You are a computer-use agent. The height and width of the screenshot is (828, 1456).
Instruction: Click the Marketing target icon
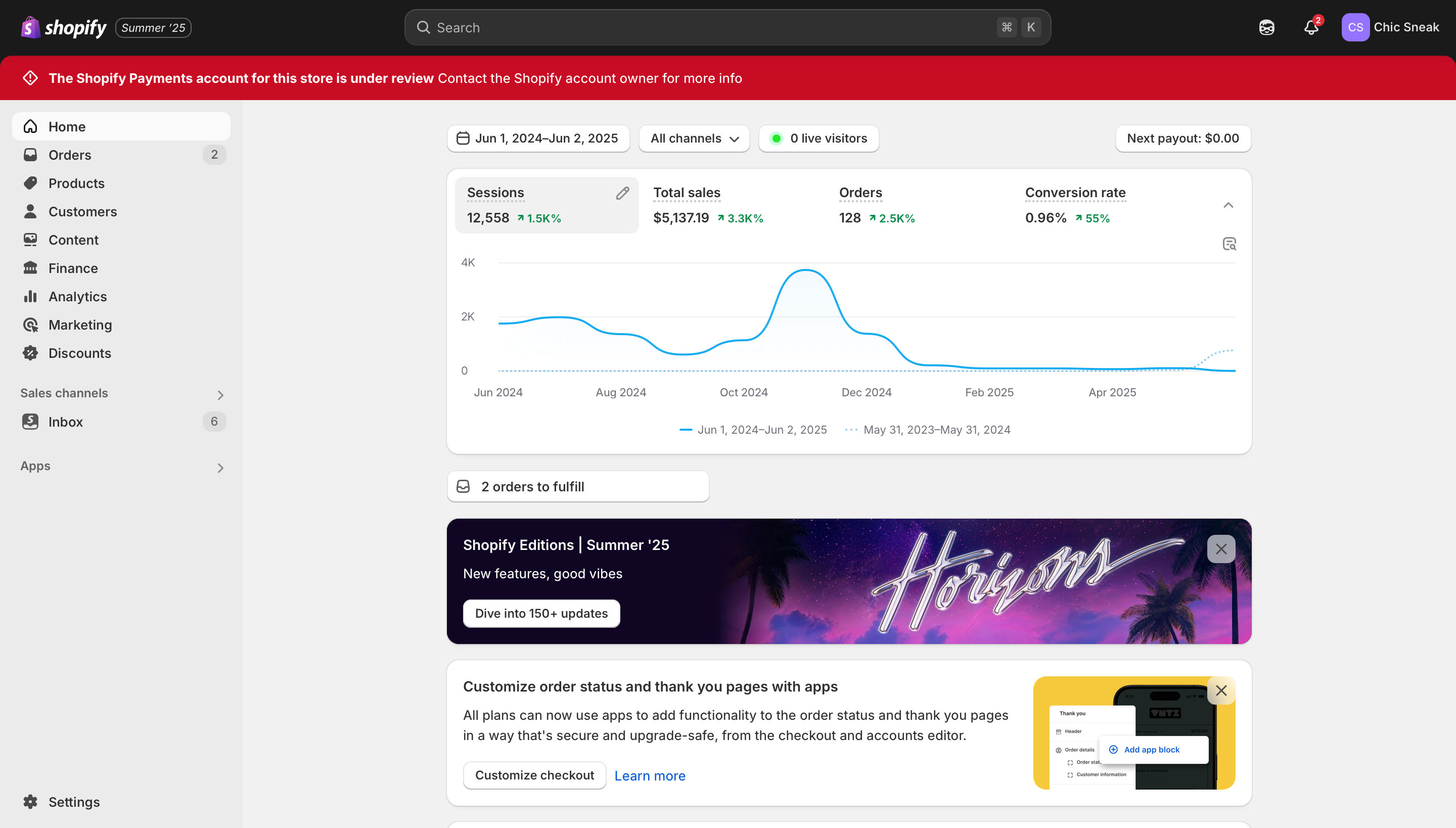30,325
